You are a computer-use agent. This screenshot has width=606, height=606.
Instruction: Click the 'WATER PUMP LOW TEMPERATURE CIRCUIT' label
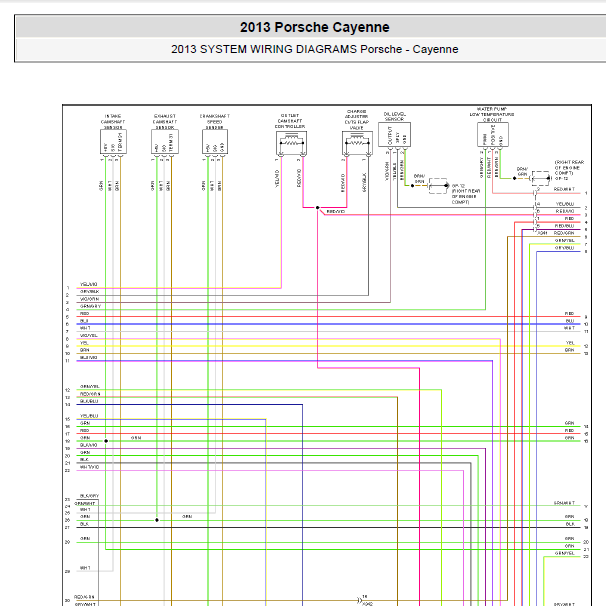click(x=492, y=114)
